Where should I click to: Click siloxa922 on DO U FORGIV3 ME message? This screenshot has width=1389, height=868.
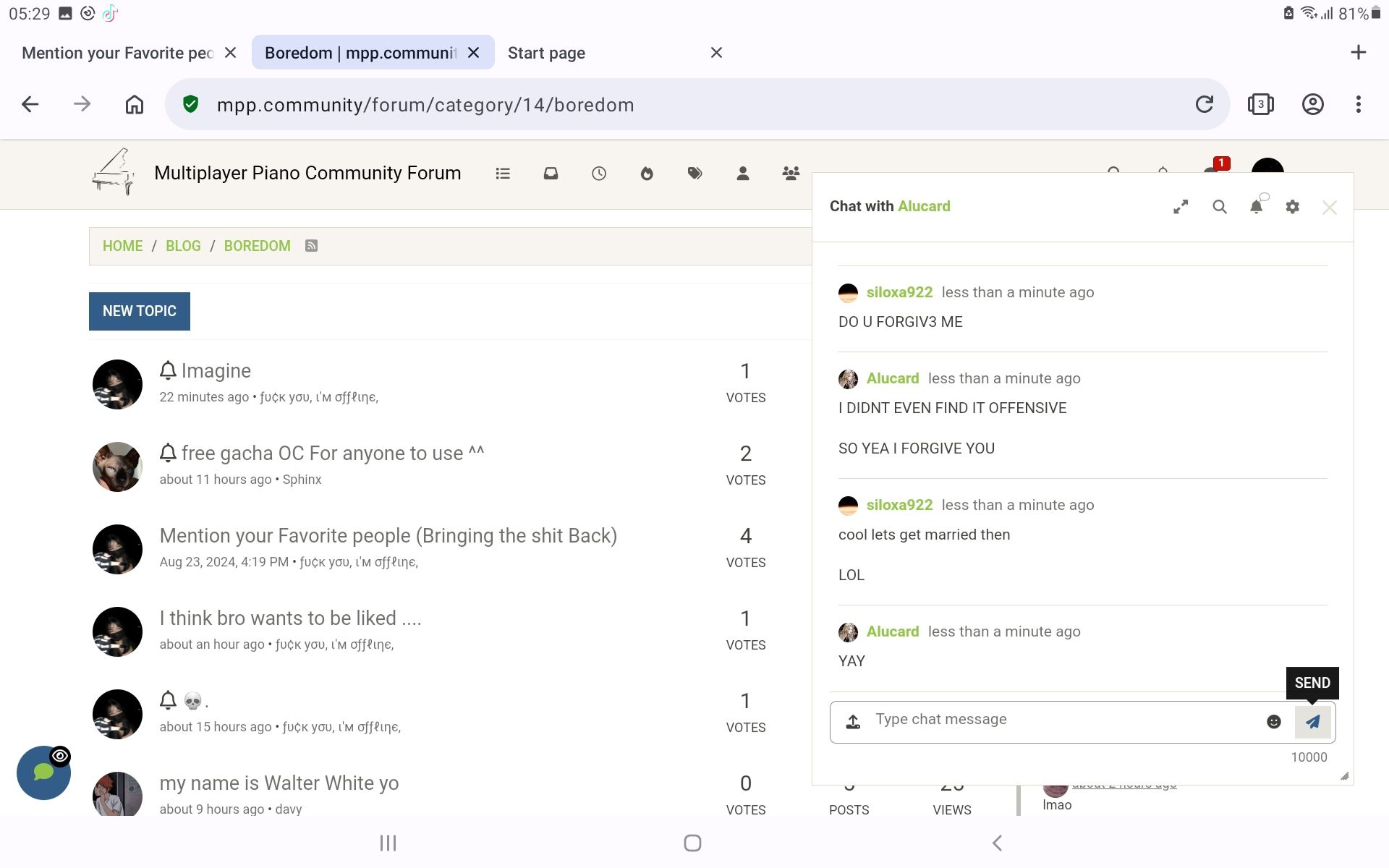(x=899, y=292)
